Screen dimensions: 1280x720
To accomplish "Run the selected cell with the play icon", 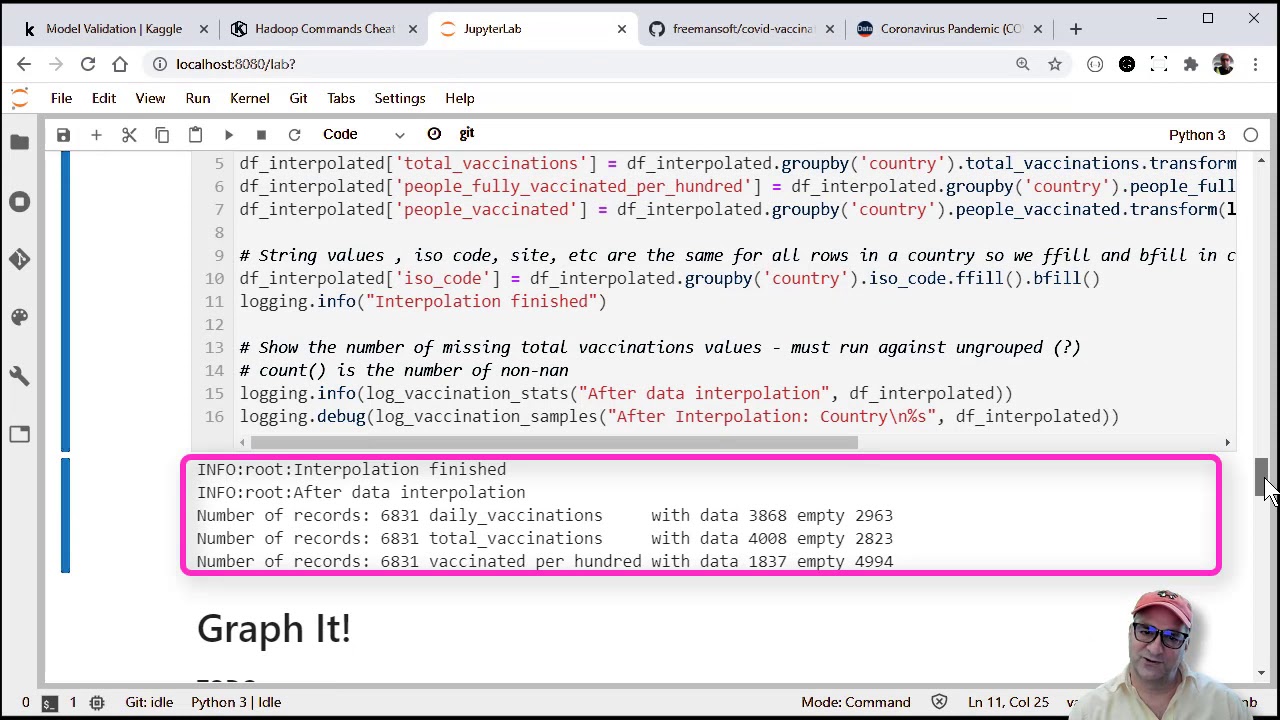I will (228, 135).
